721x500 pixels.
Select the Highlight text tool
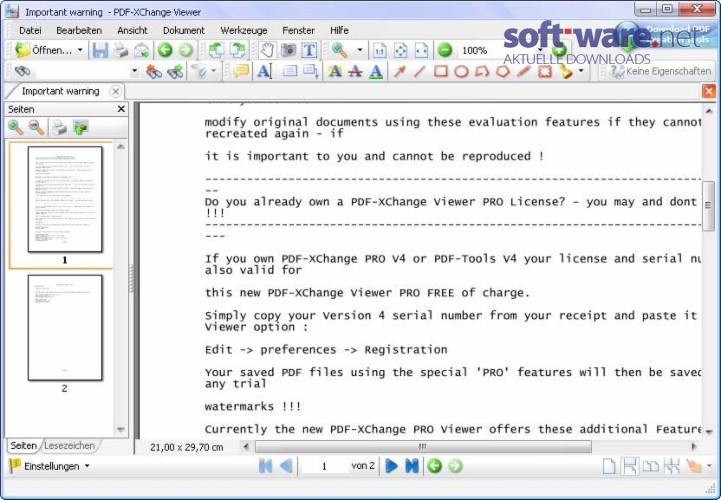(x=335, y=71)
